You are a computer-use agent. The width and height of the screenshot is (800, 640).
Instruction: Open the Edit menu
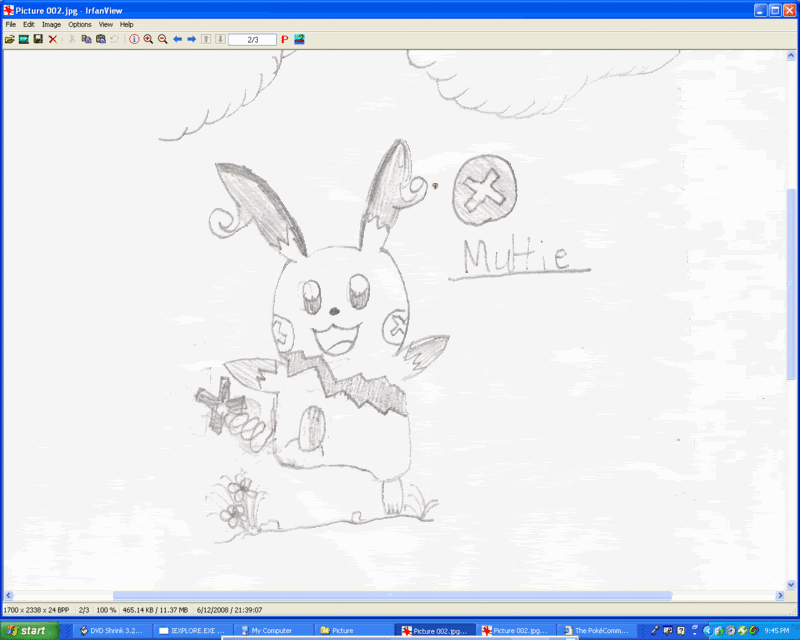click(x=29, y=24)
